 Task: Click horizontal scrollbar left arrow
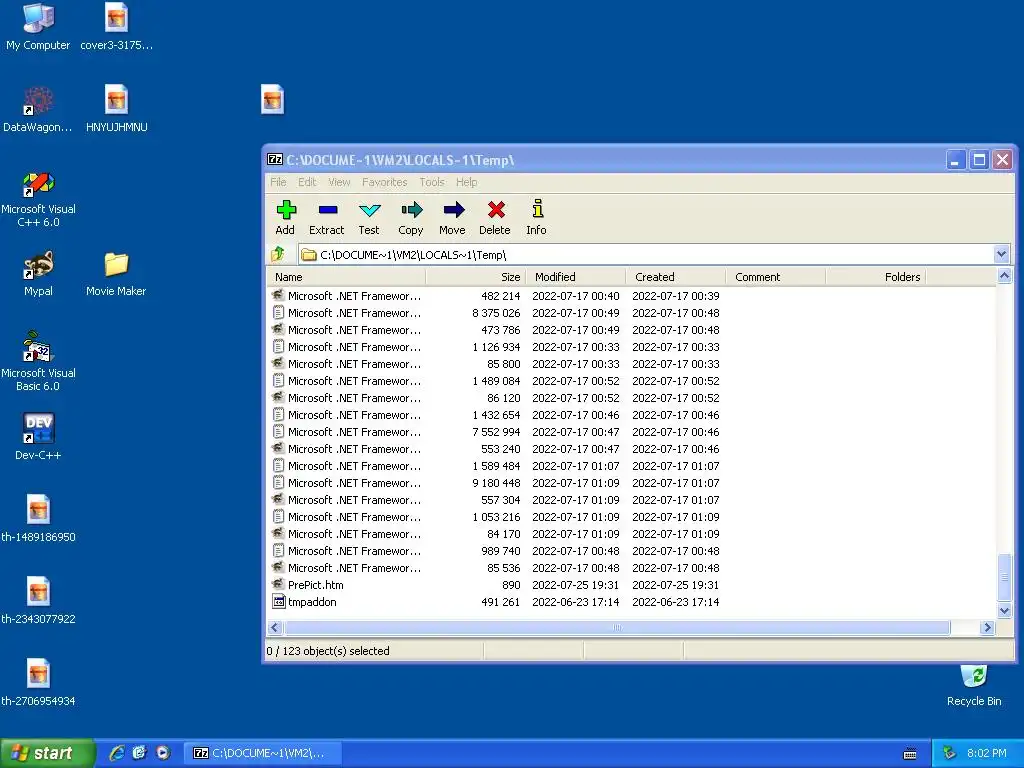coord(275,628)
